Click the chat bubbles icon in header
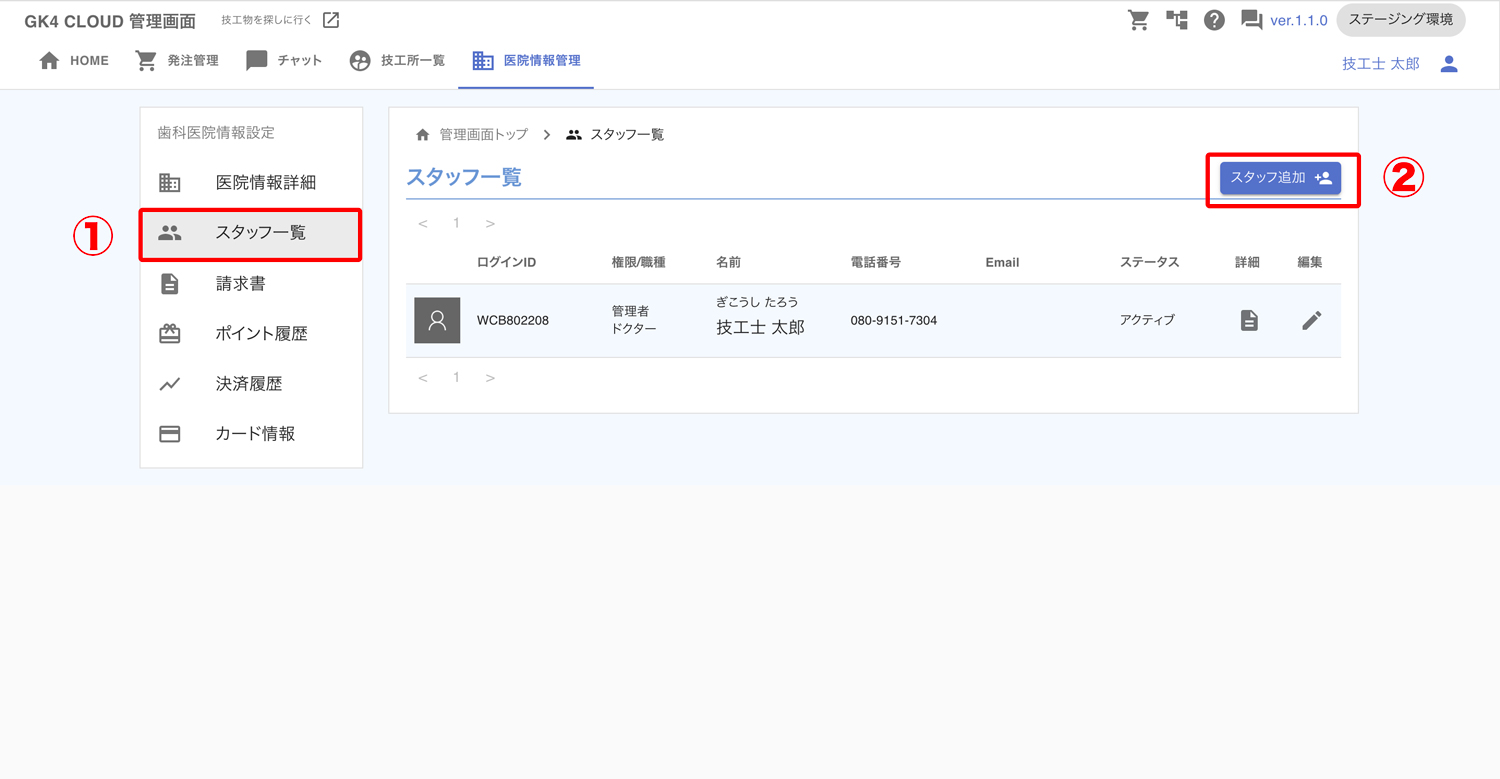1500x779 pixels. click(1251, 21)
